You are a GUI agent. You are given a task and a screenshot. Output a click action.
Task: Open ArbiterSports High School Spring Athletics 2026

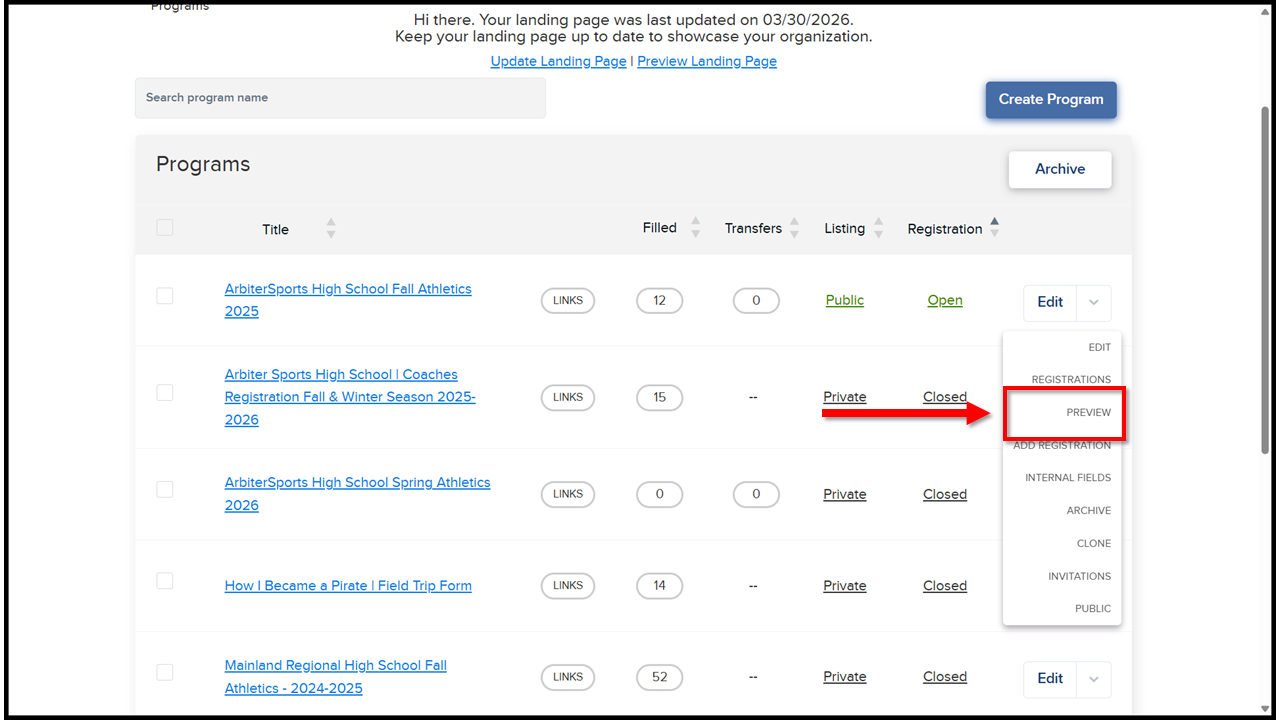(357, 494)
